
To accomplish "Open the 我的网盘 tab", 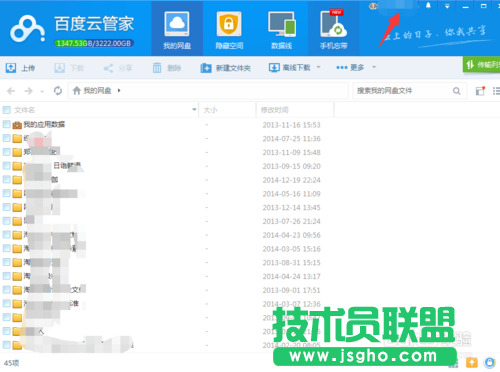I will [177, 29].
